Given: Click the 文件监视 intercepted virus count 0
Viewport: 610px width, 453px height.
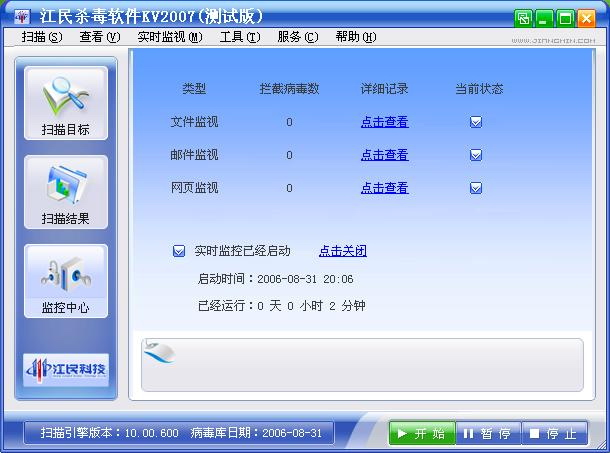Looking at the screenshot, I should point(289,123).
